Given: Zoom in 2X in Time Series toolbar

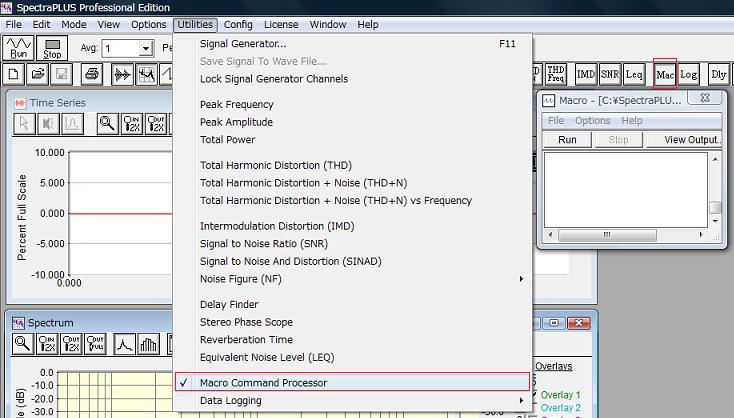Looking at the screenshot, I should 132,124.
